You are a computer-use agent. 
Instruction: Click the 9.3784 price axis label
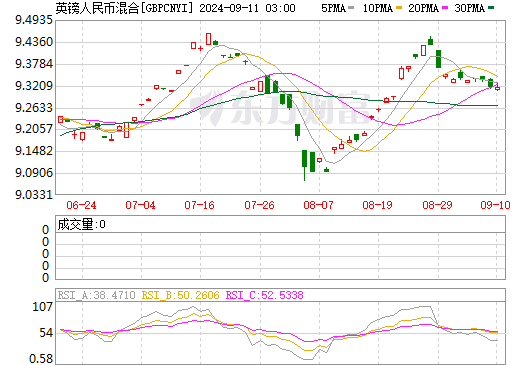(34, 64)
